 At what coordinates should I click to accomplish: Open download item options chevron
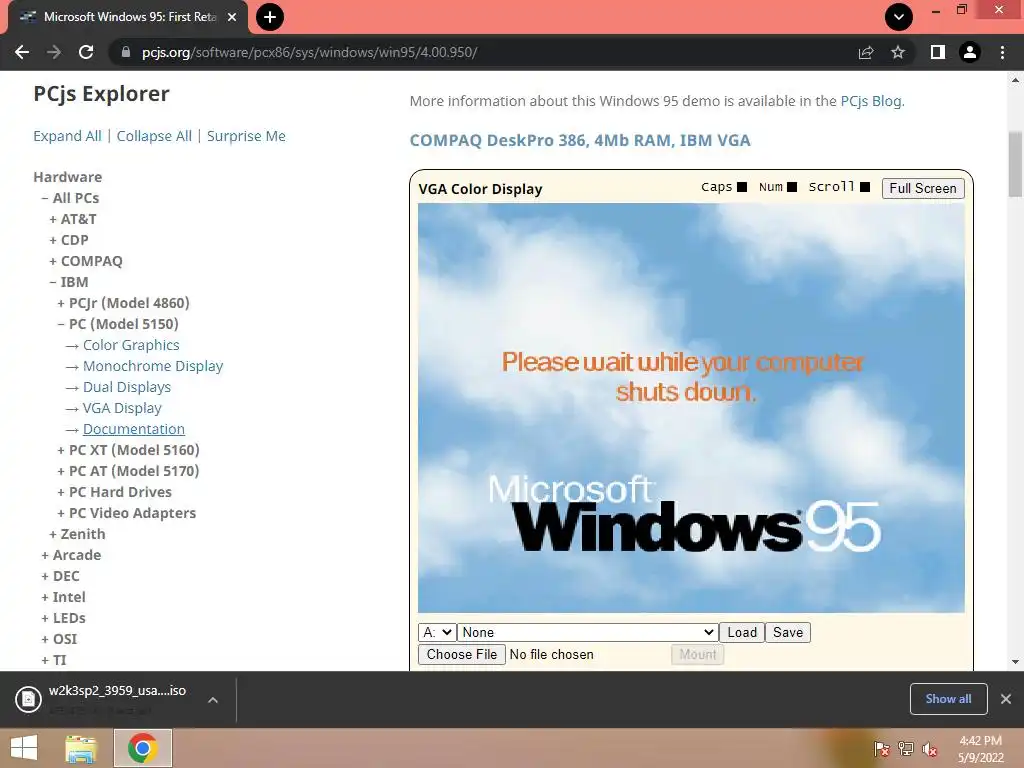[213, 699]
